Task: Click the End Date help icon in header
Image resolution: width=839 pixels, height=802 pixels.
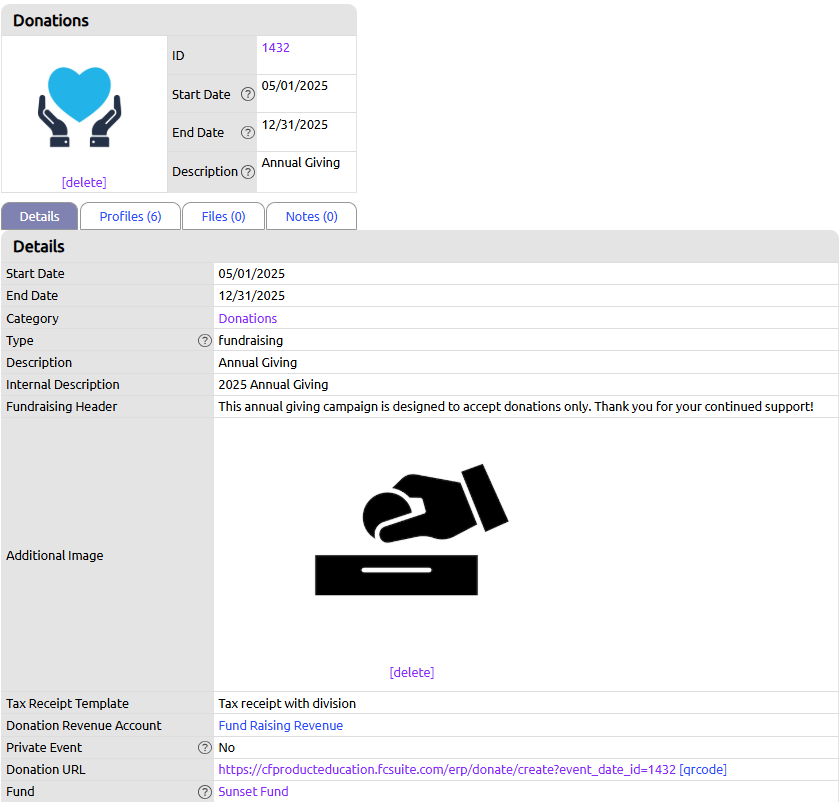Action: click(247, 132)
